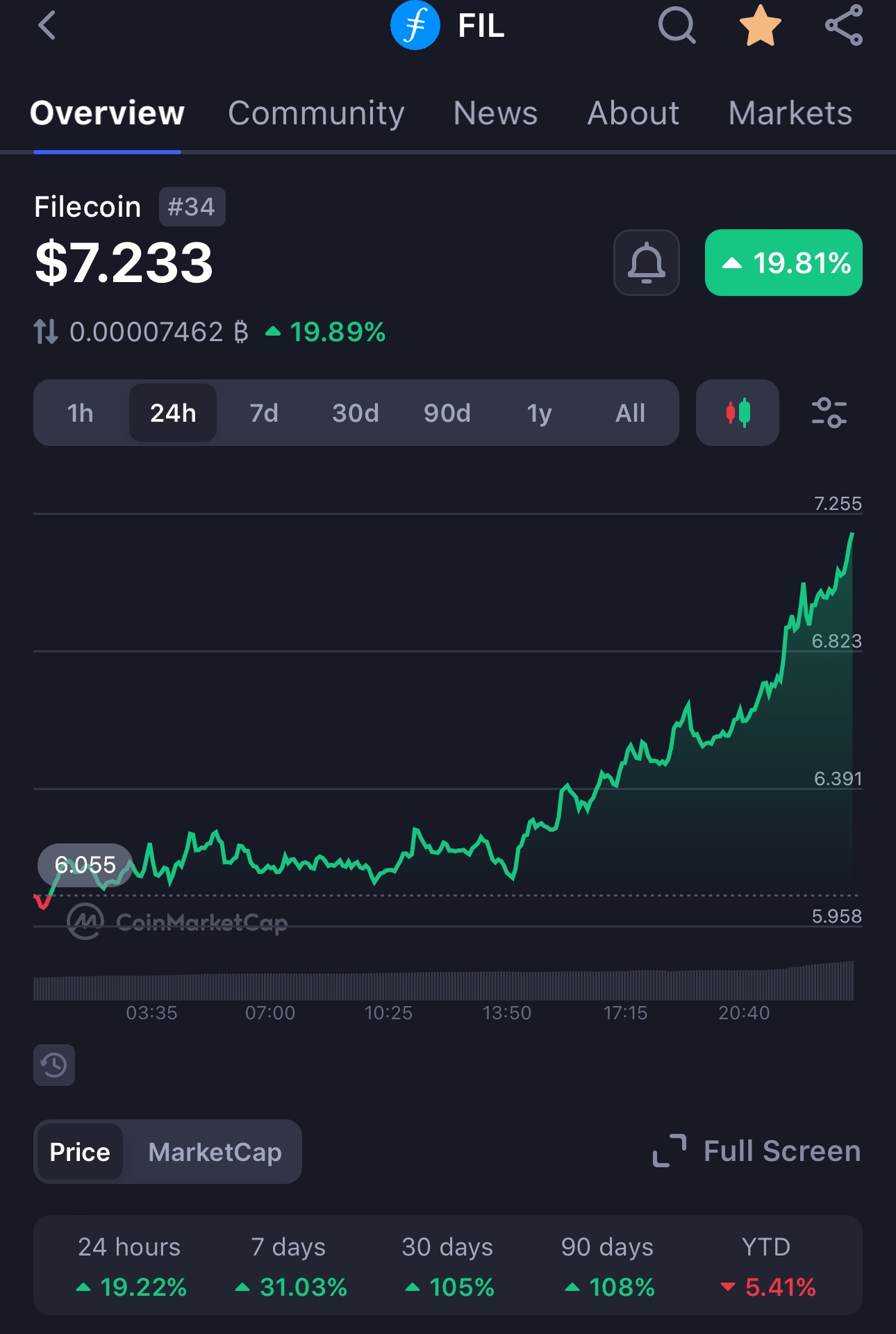Screen dimensions: 896x1334
Task: Toggle the favorite star icon
Action: coord(761,26)
